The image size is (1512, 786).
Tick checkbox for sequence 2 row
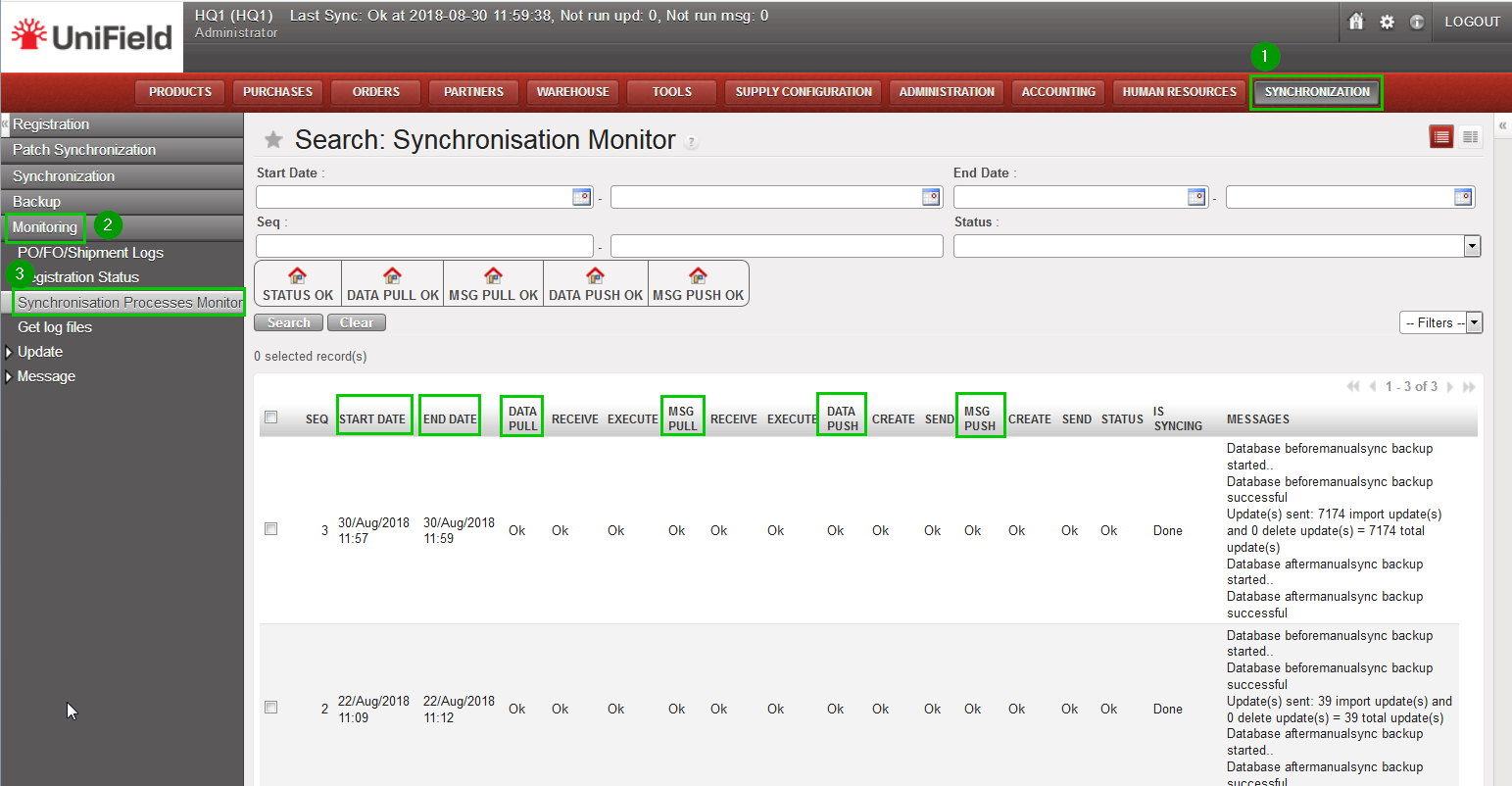[x=271, y=708]
